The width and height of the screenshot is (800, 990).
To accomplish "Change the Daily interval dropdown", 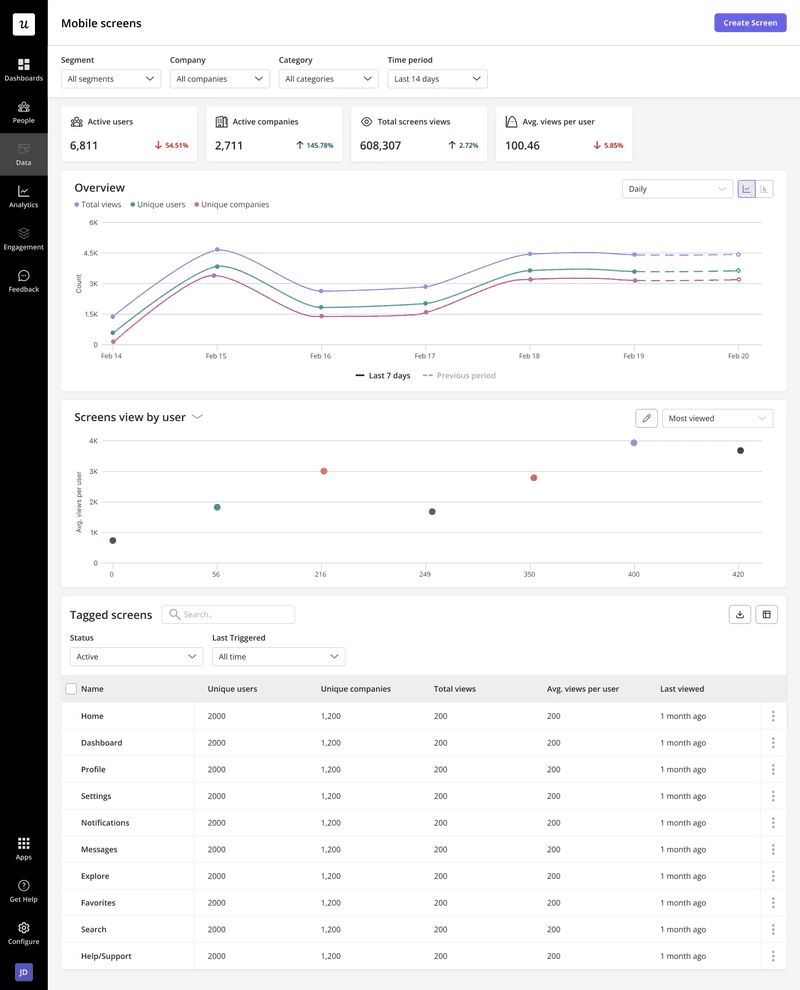I will pyautogui.click(x=677, y=189).
